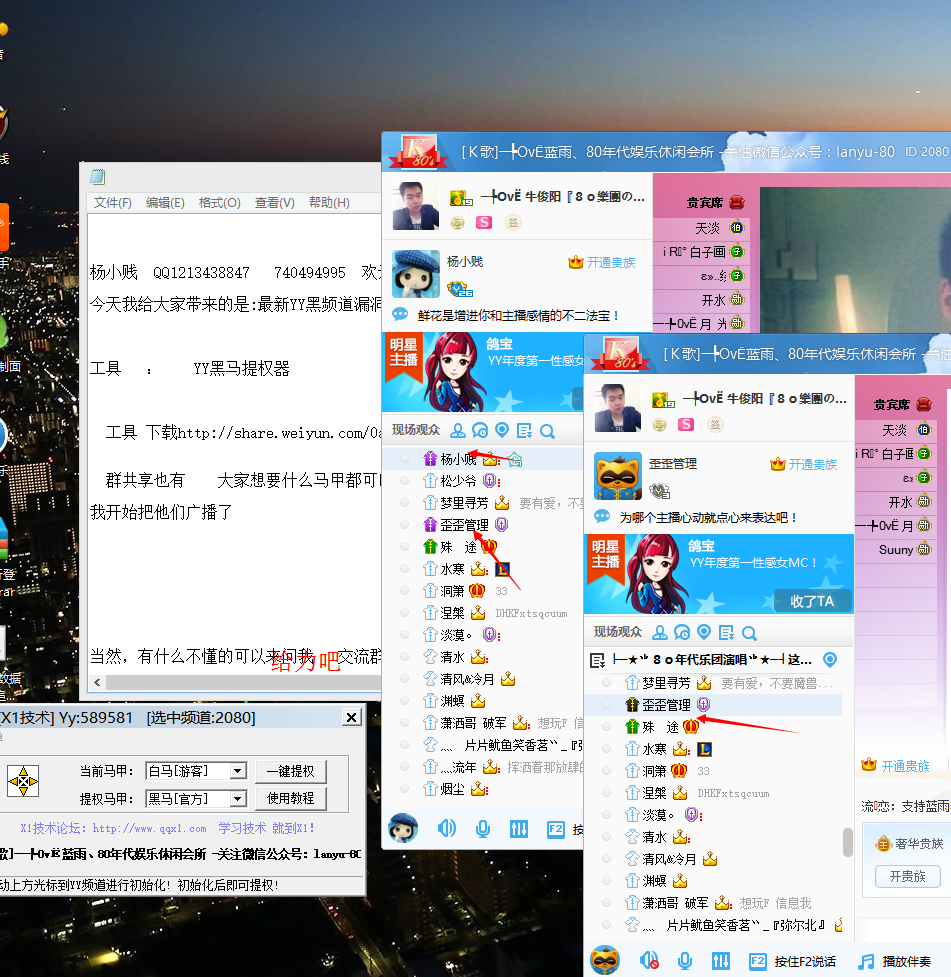Click the host photo thumbnail in back YY window
The width and height of the screenshot is (951, 977).
click(416, 206)
